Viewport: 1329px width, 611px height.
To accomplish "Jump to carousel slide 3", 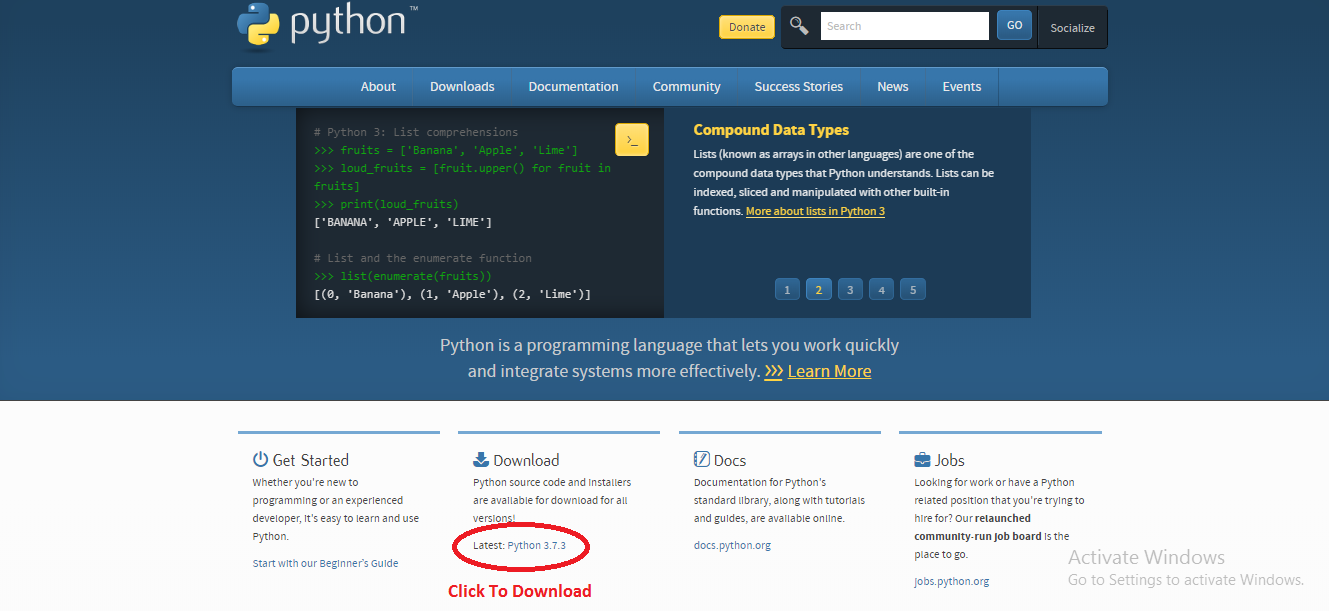I will tap(849, 289).
